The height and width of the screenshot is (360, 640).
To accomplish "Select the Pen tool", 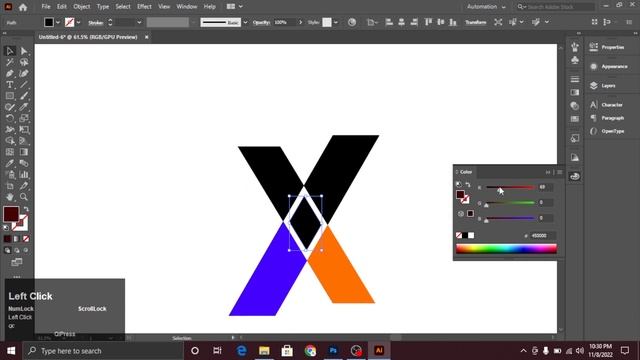I will (x=10, y=73).
